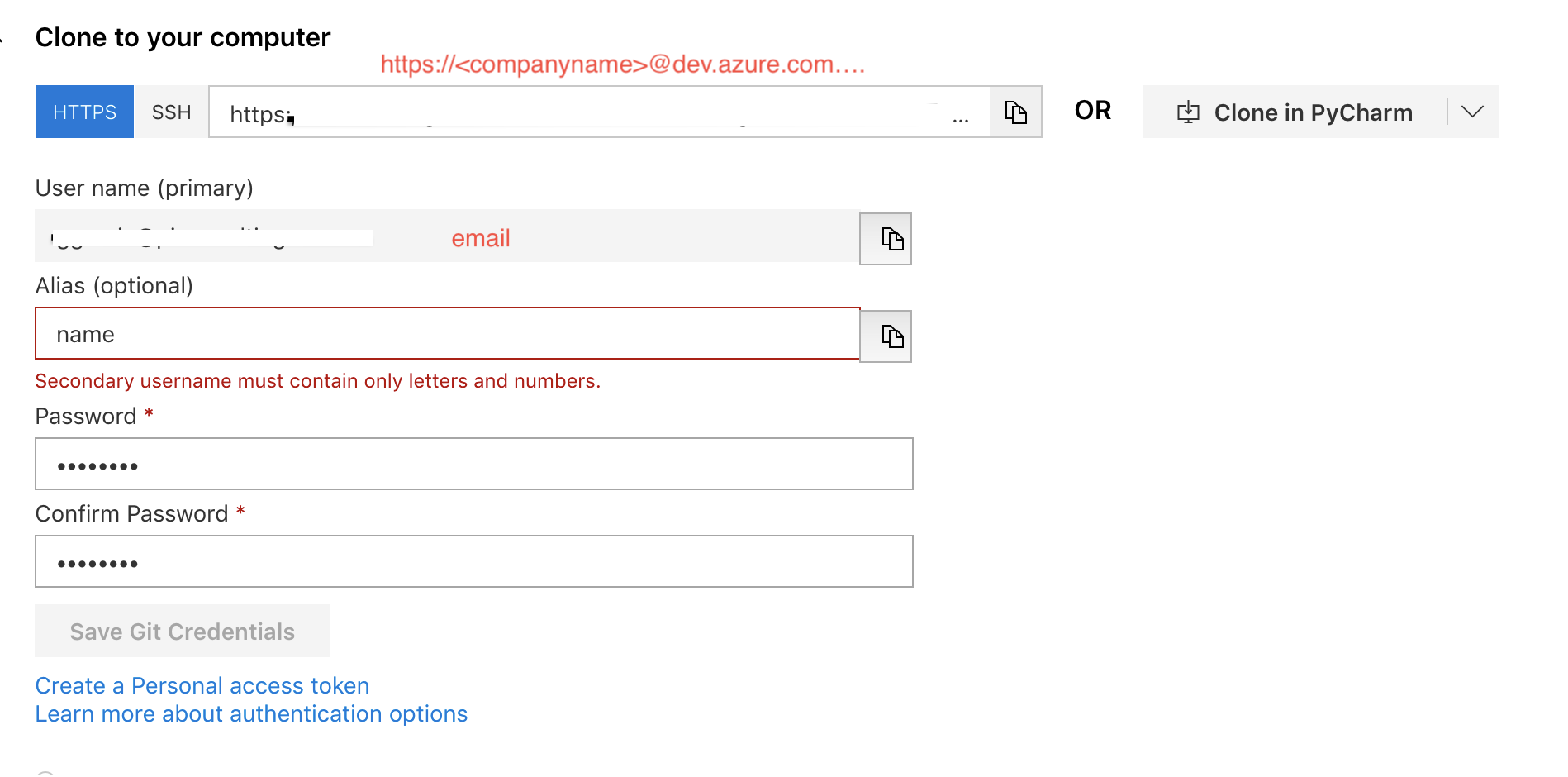Copy the clone URL to clipboard
1568x777 pixels.
tap(1015, 112)
